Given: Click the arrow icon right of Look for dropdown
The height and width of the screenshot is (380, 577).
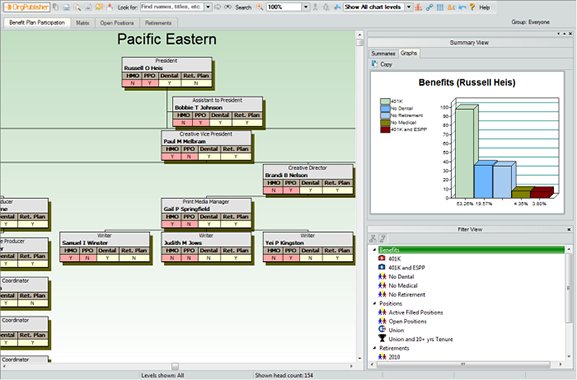Looking at the screenshot, I should (x=217, y=7).
